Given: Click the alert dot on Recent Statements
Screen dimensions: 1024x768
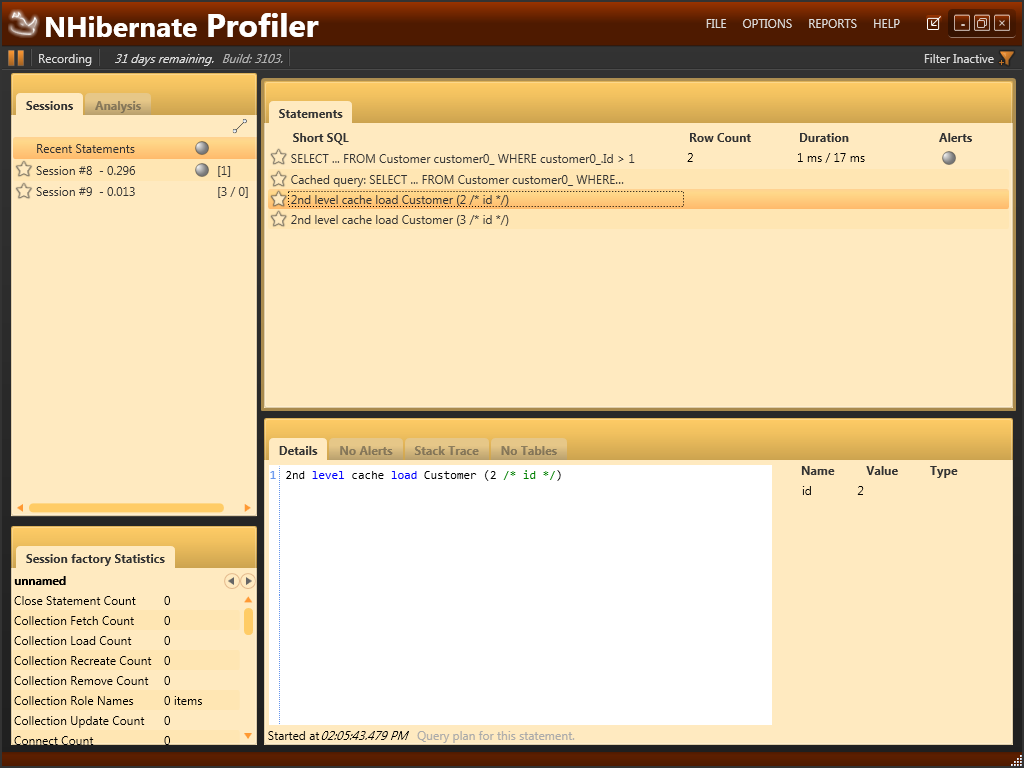Looking at the screenshot, I should coord(202,148).
